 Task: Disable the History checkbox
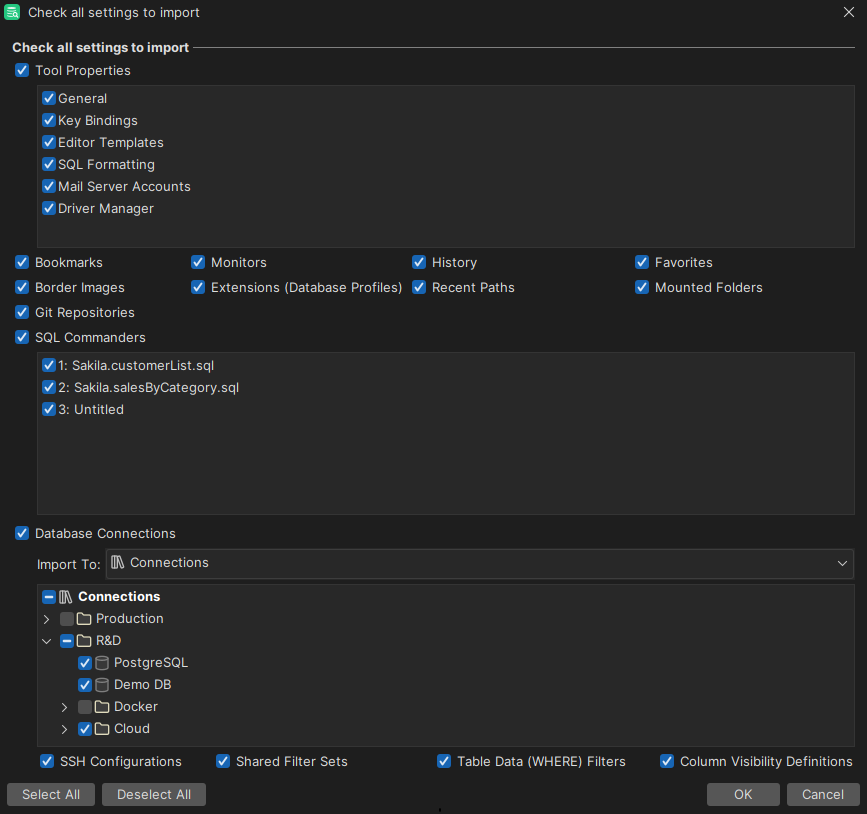point(419,262)
